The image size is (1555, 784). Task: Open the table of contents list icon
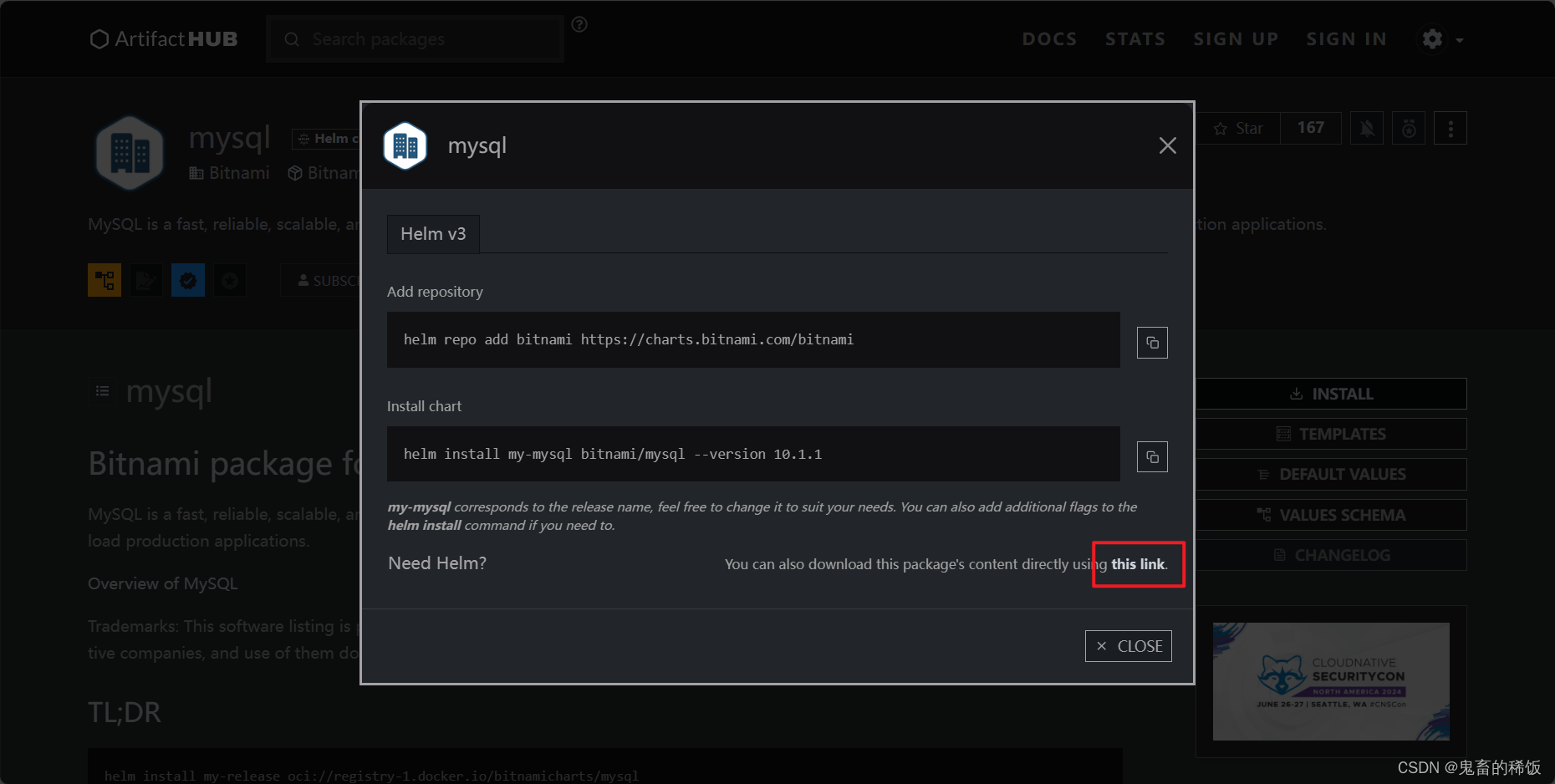coord(102,391)
